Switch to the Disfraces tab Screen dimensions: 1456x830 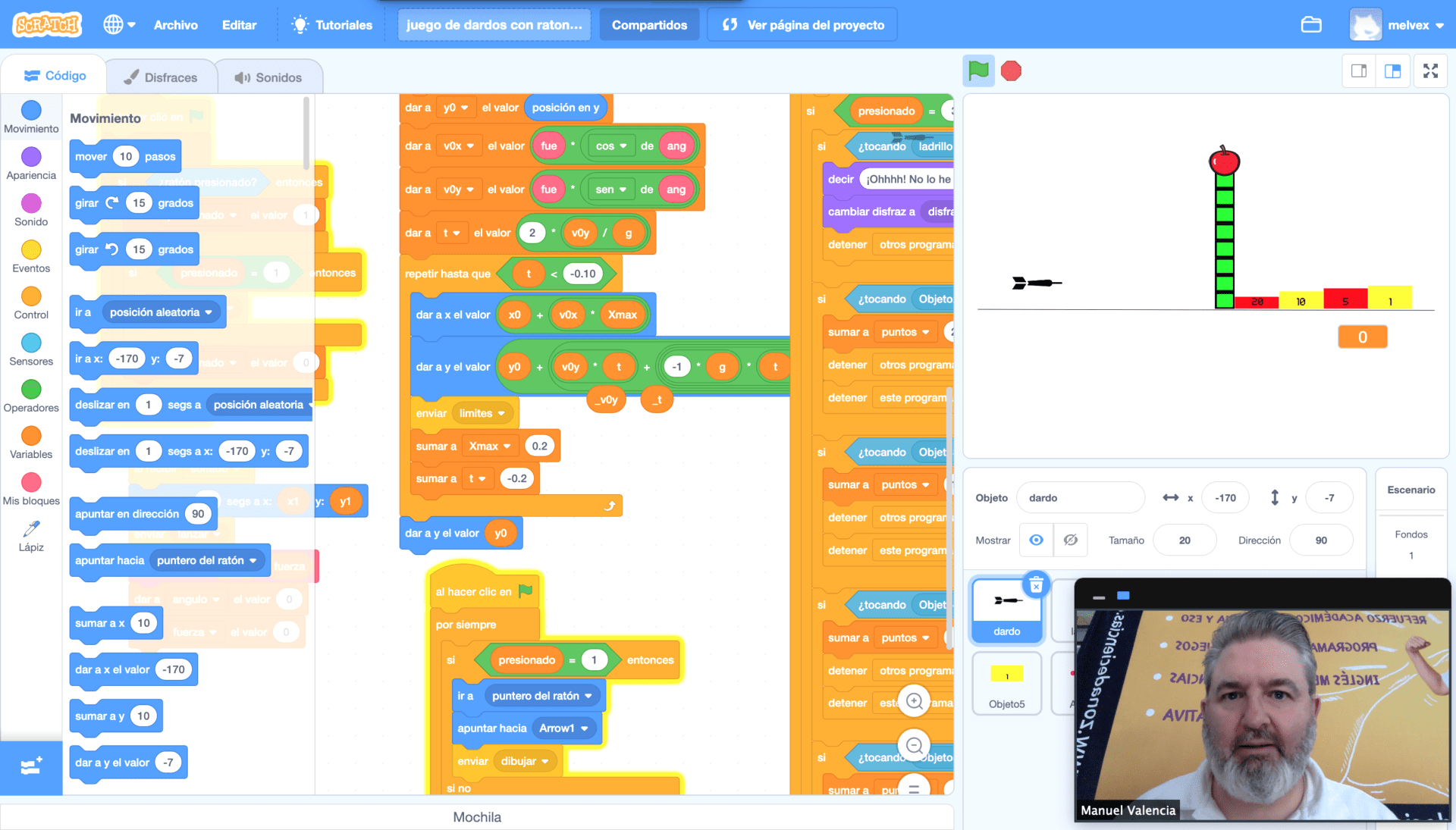(161, 77)
